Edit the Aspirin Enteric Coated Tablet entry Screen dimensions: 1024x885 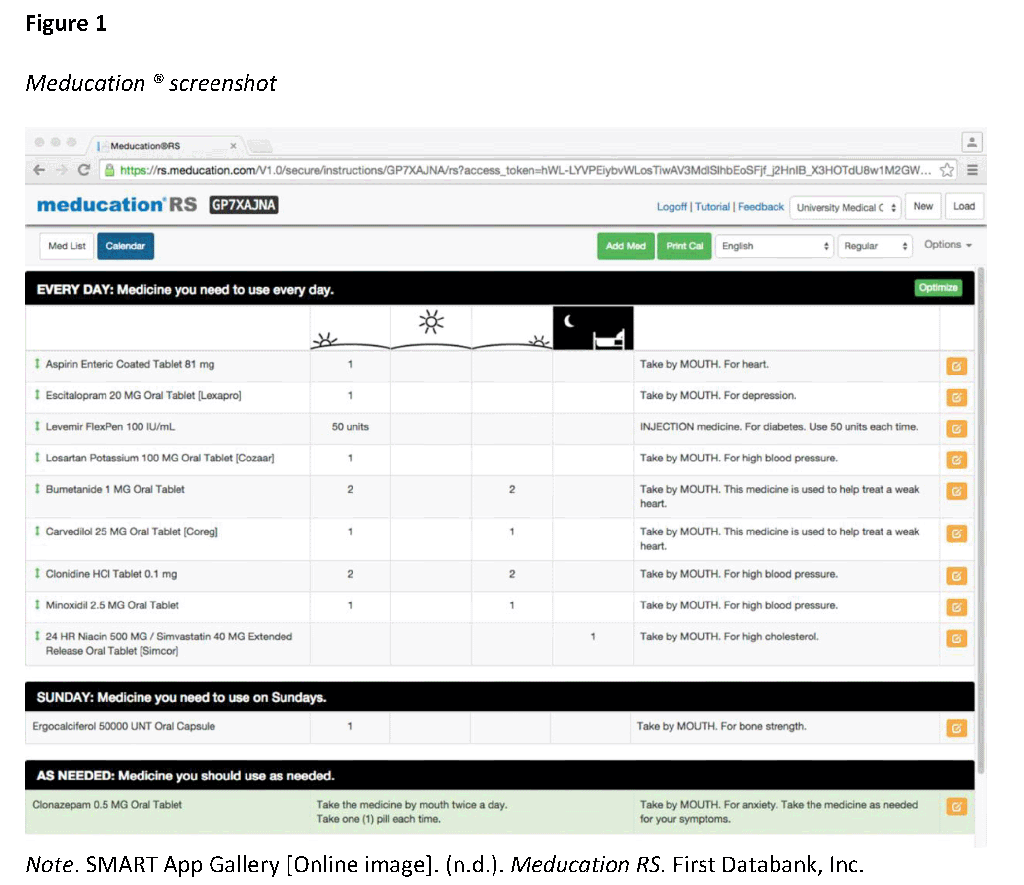(x=956, y=366)
